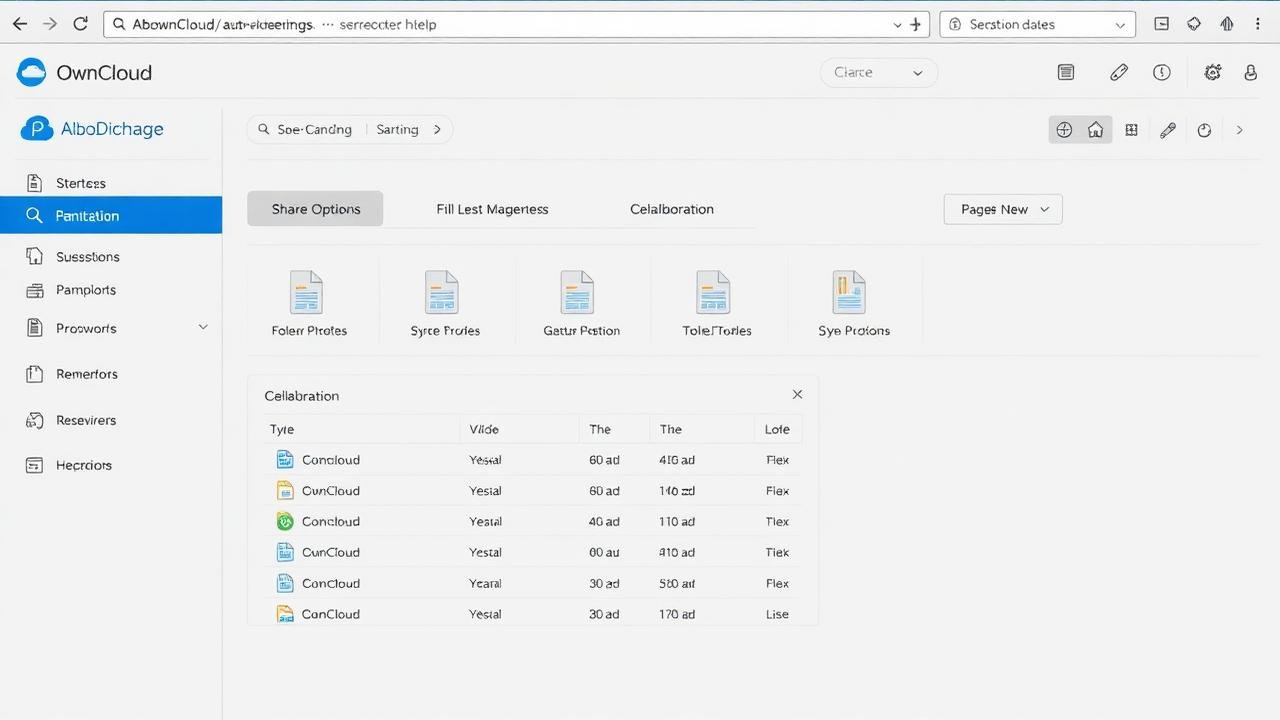Viewport: 1280px width, 720px height.
Task: Open Remerfors in the sidebar
Action: [111, 374]
